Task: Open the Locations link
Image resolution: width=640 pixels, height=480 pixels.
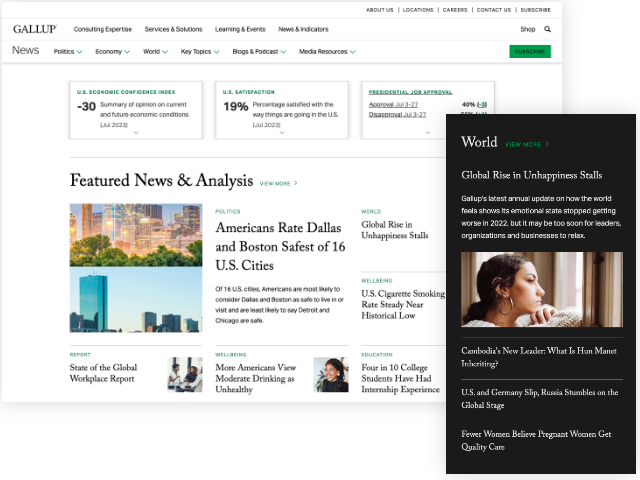Action: coord(418,10)
